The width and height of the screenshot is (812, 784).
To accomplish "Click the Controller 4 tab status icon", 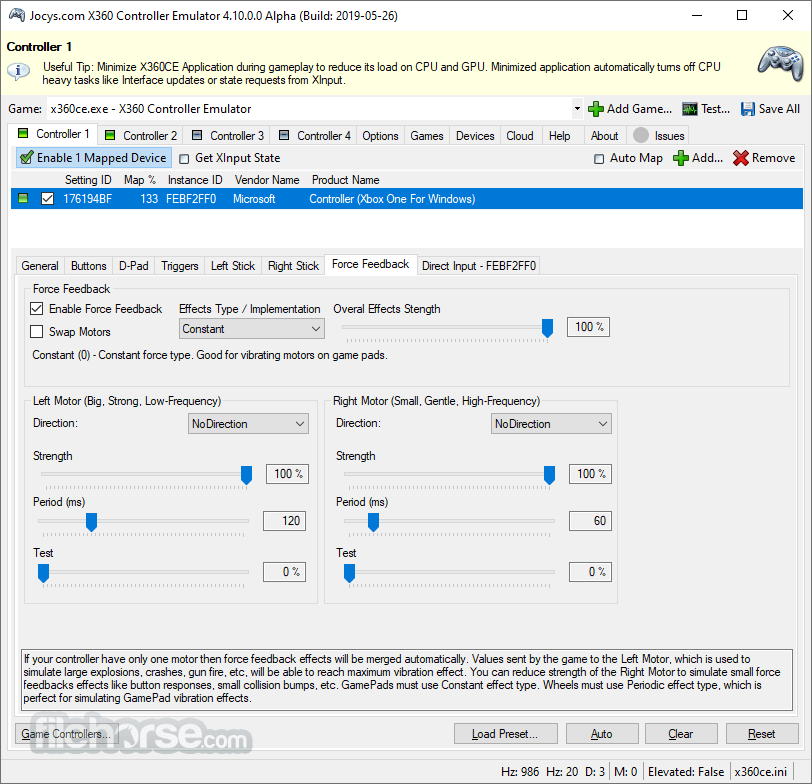I will pyautogui.click(x=284, y=135).
